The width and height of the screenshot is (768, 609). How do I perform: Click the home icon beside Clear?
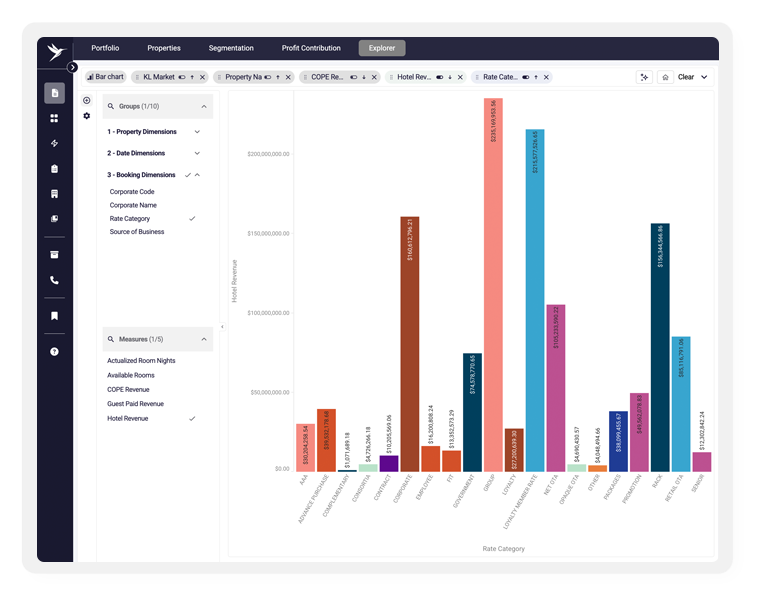pyautogui.click(x=665, y=77)
